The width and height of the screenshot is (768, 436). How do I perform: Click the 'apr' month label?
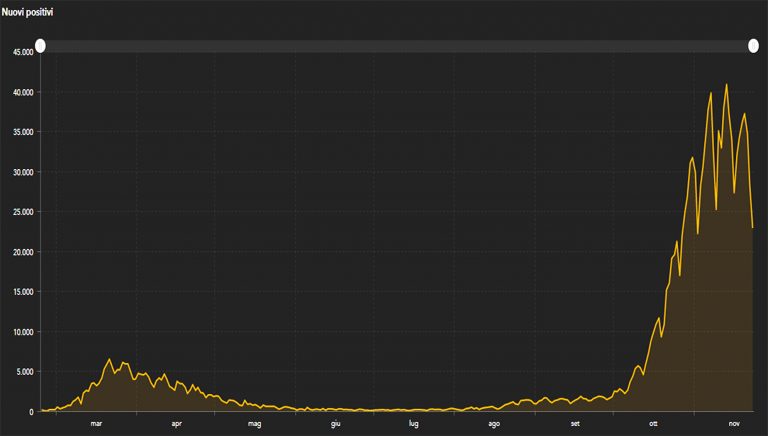176,424
